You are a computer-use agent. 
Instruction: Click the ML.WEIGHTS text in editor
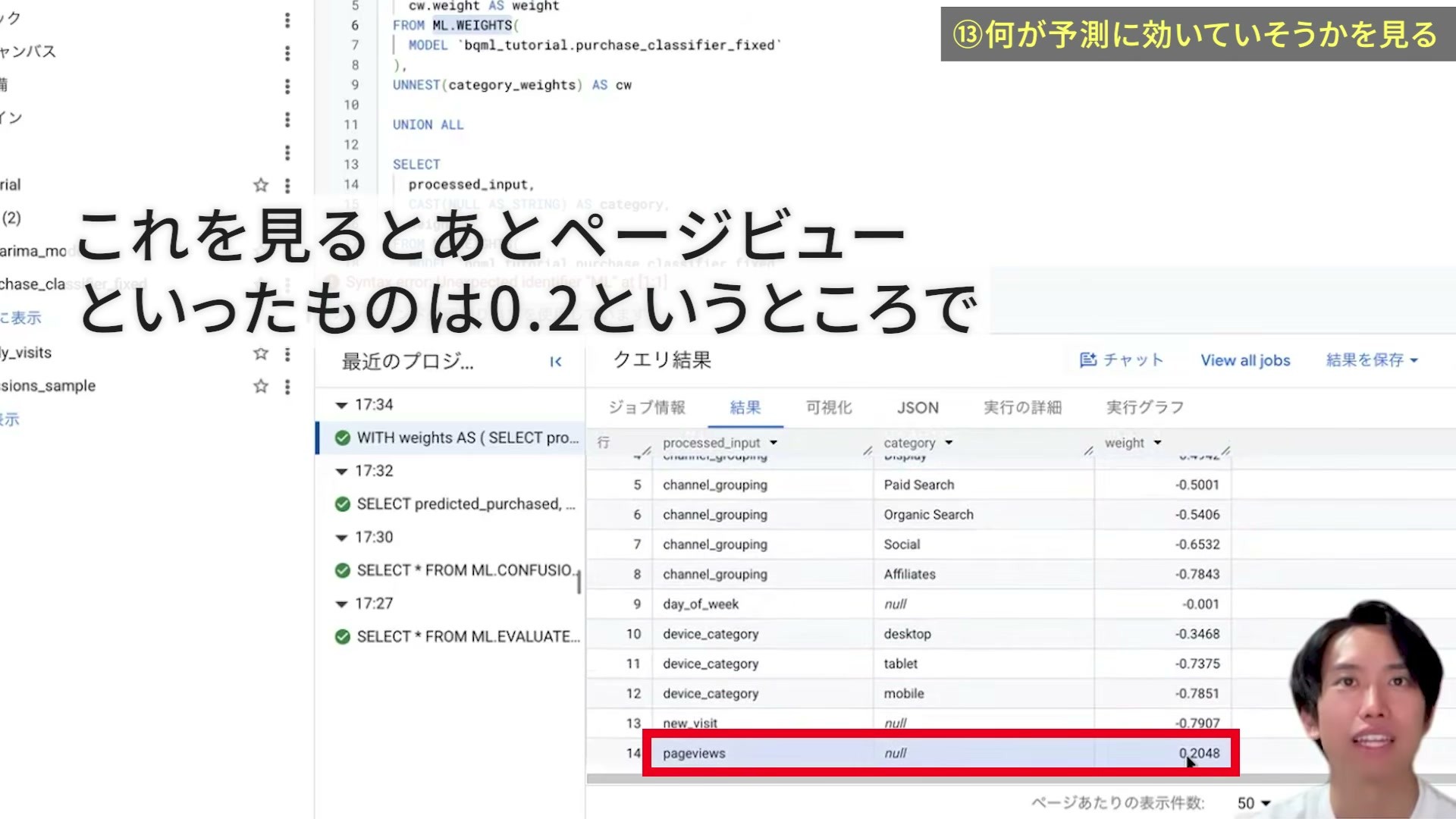click(x=472, y=25)
